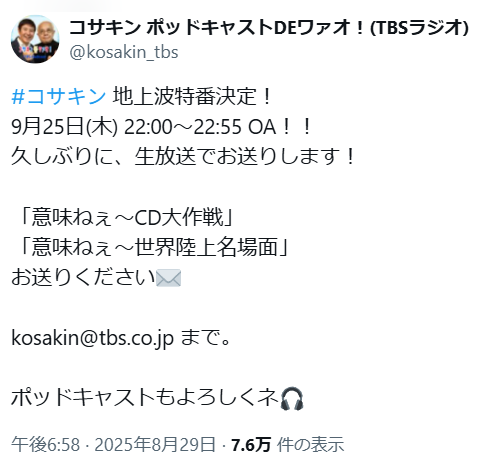Click the (TBSラジオ) part of the name
This screenshot has height=468, width=485.
tap(420, 28)
